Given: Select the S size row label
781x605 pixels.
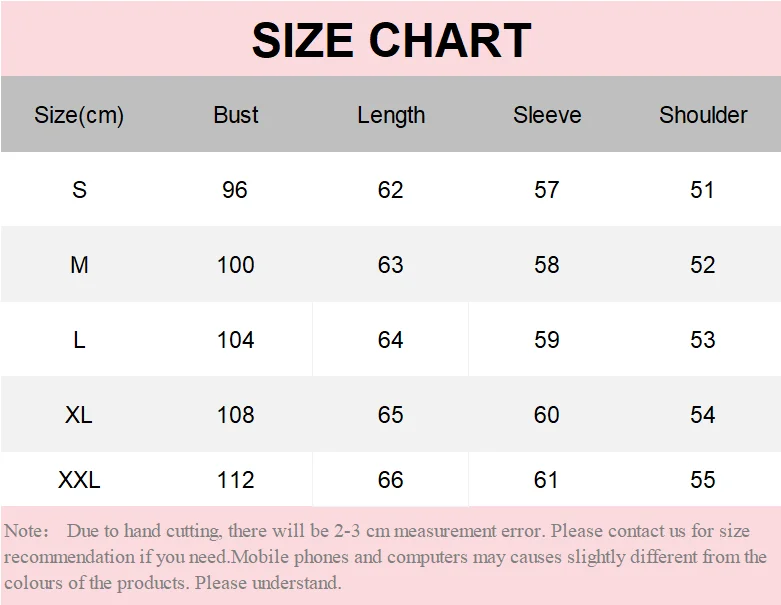Looking at the screenshot, I should pos(79,190).
